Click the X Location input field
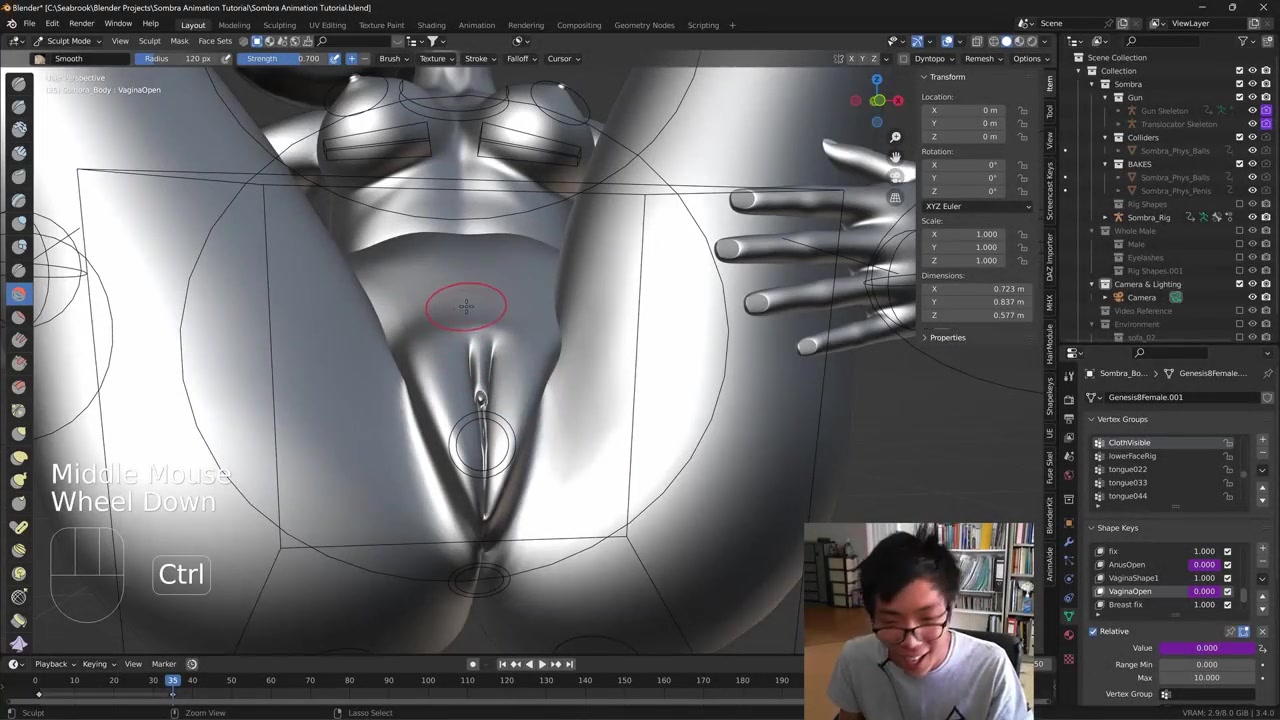This screenshot has height=720, width=1280. click(965, 110)
